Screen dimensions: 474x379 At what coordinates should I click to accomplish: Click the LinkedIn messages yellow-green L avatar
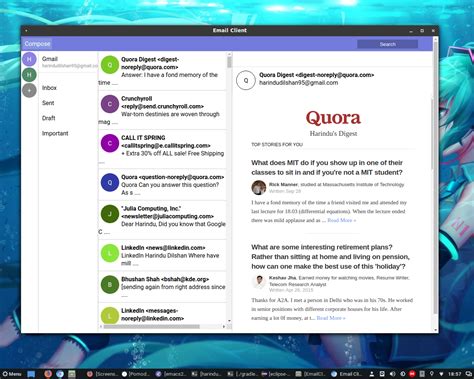point(110,316)
